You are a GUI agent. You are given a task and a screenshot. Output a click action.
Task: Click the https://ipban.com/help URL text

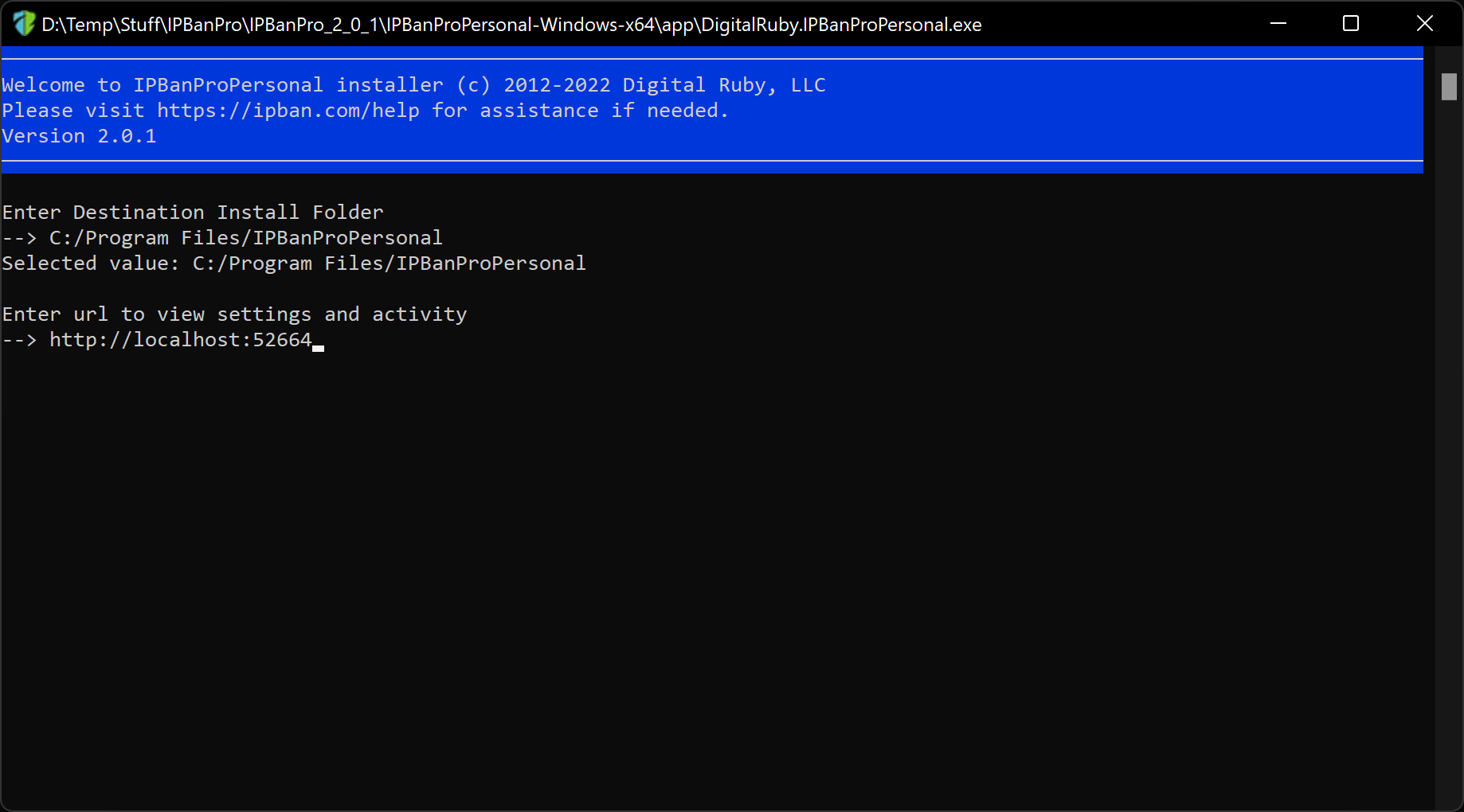[x=288, y=111]
